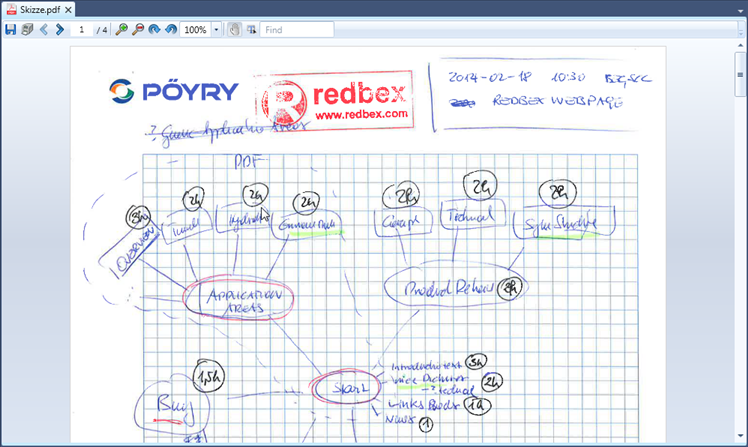Expand the toolbar overflow options
This screenshot has width=748, height=447.
click(x=739, y=30)
